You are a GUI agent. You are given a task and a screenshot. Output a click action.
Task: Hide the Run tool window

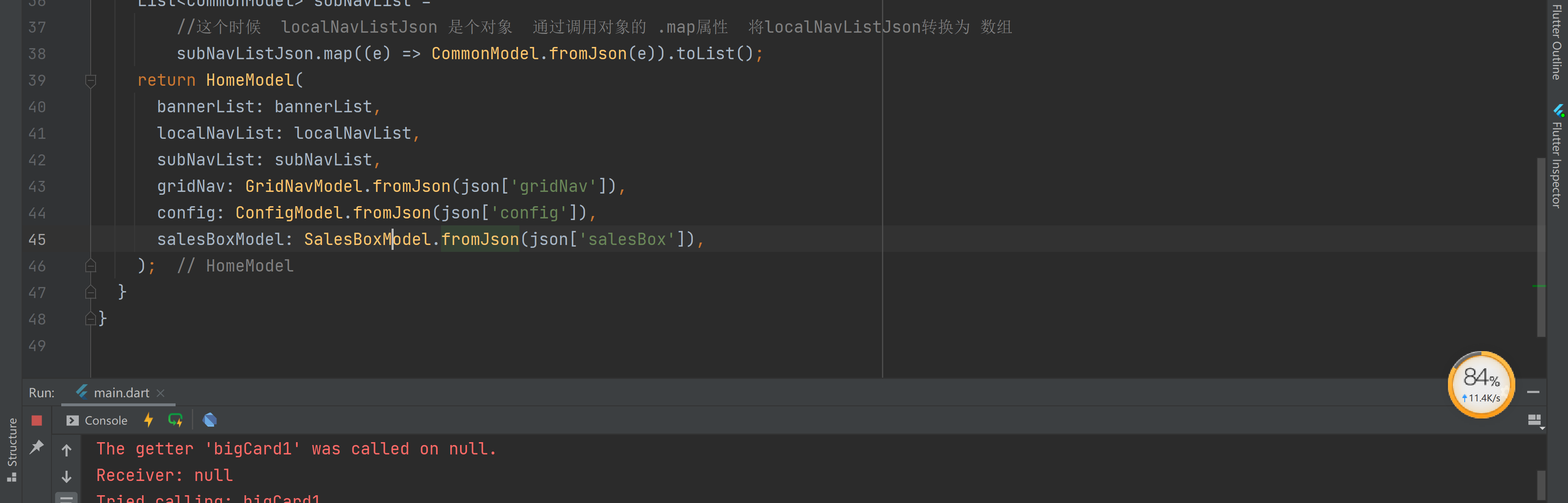(x=1533, y=392)
